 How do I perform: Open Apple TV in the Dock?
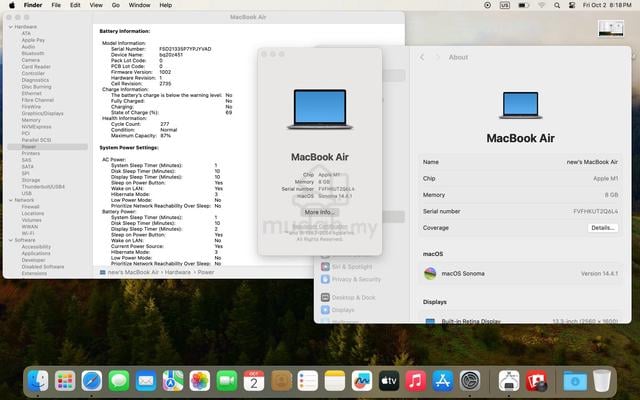click(x=389, y=381)
